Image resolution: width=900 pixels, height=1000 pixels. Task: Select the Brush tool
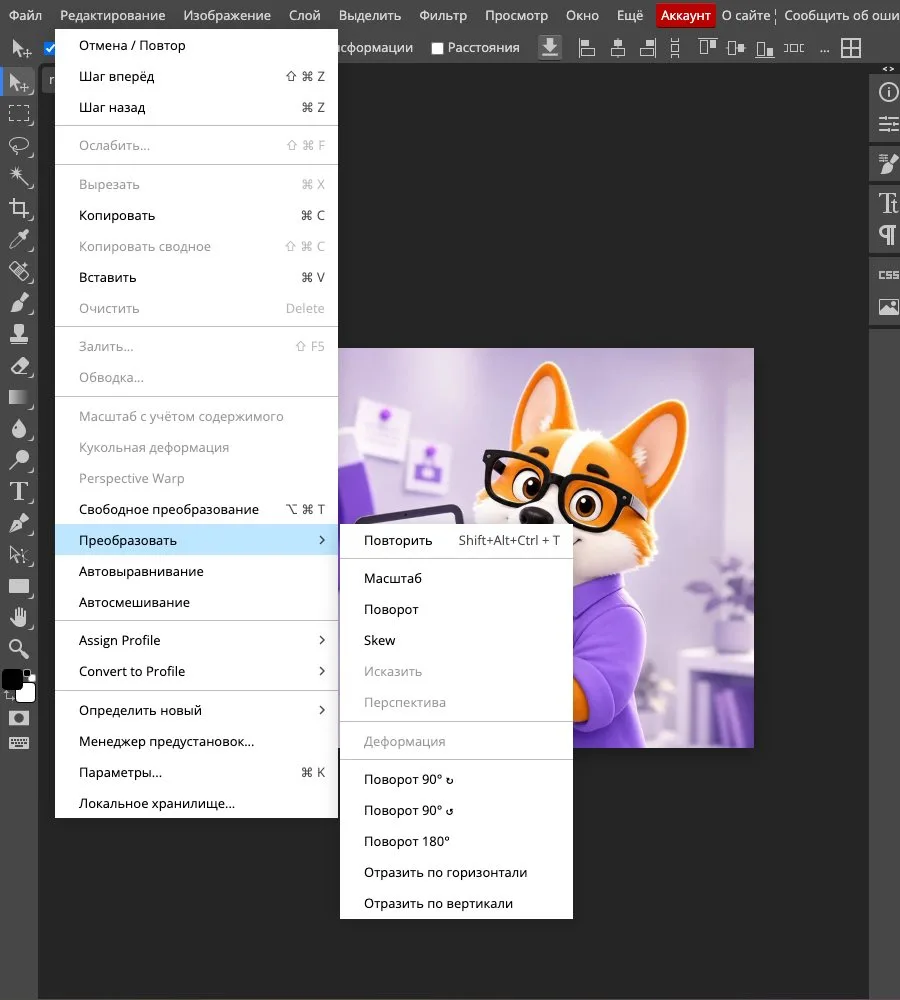pos(19,302)
